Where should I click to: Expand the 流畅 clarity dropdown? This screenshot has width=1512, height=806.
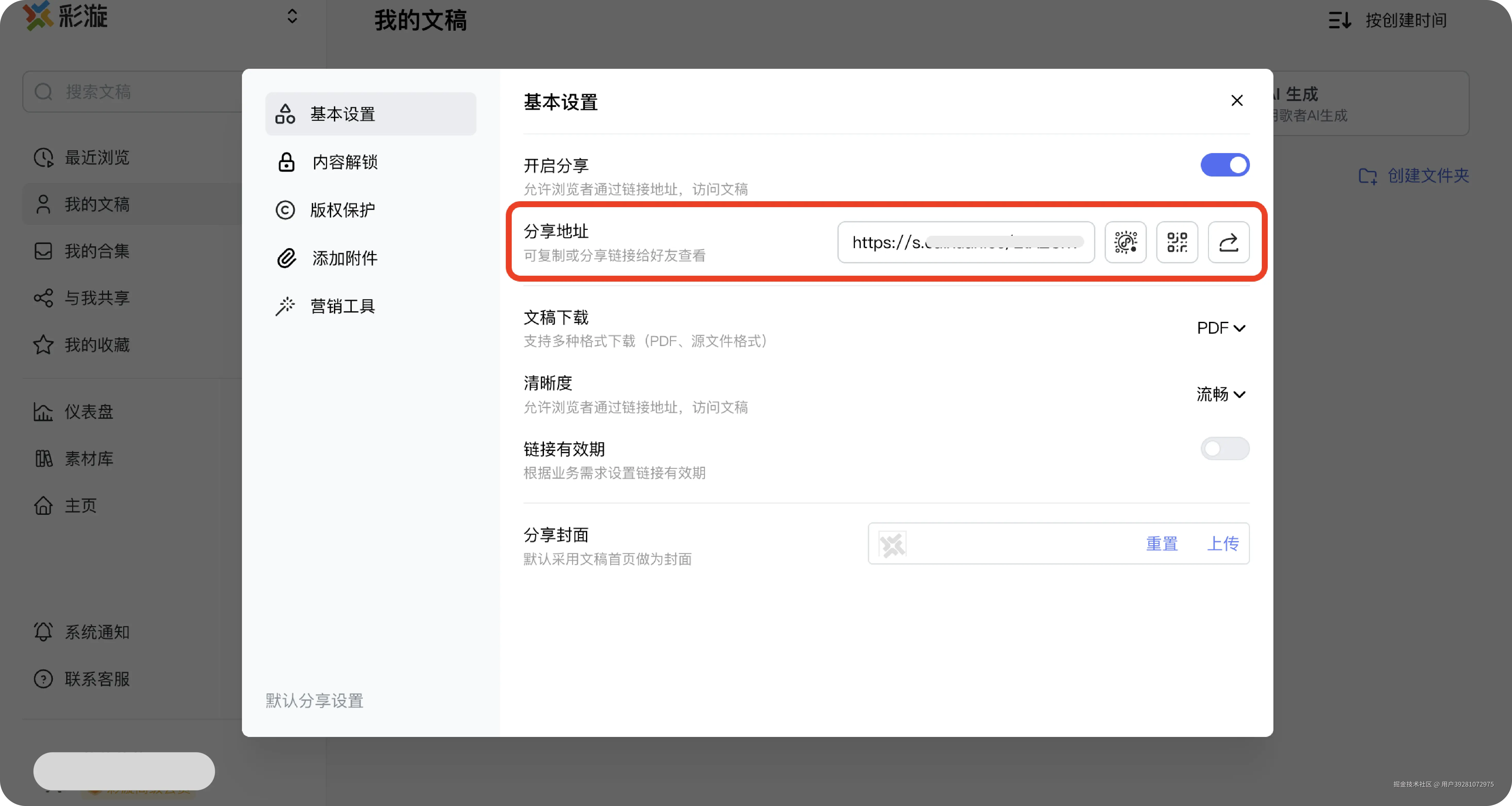click(x=1220, y=394)
